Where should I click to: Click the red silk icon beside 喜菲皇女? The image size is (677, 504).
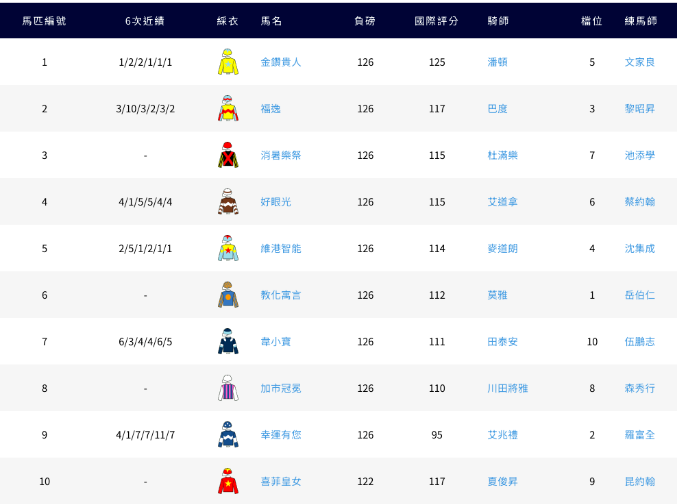228,481
